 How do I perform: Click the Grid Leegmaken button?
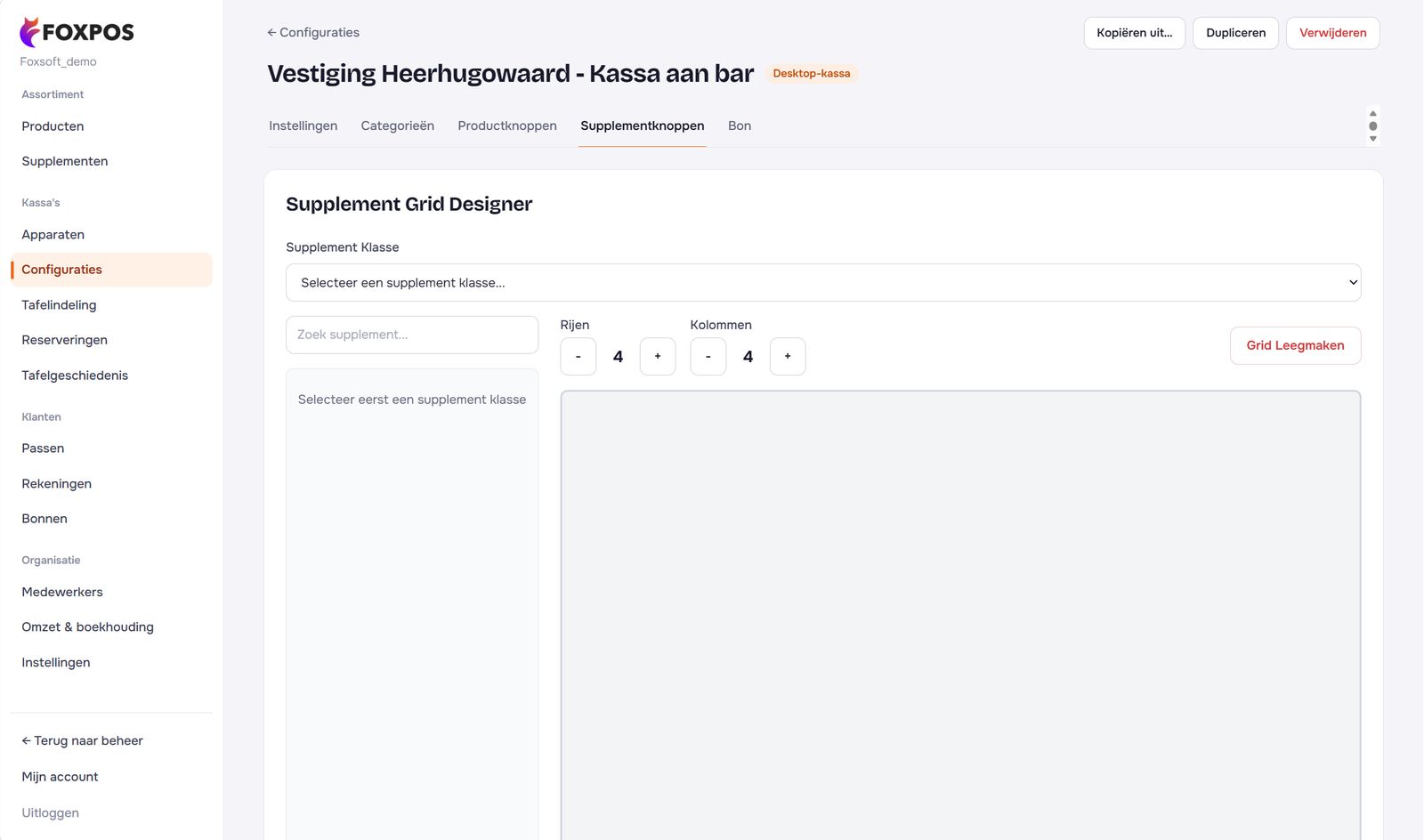click(x=1296, y=345)
